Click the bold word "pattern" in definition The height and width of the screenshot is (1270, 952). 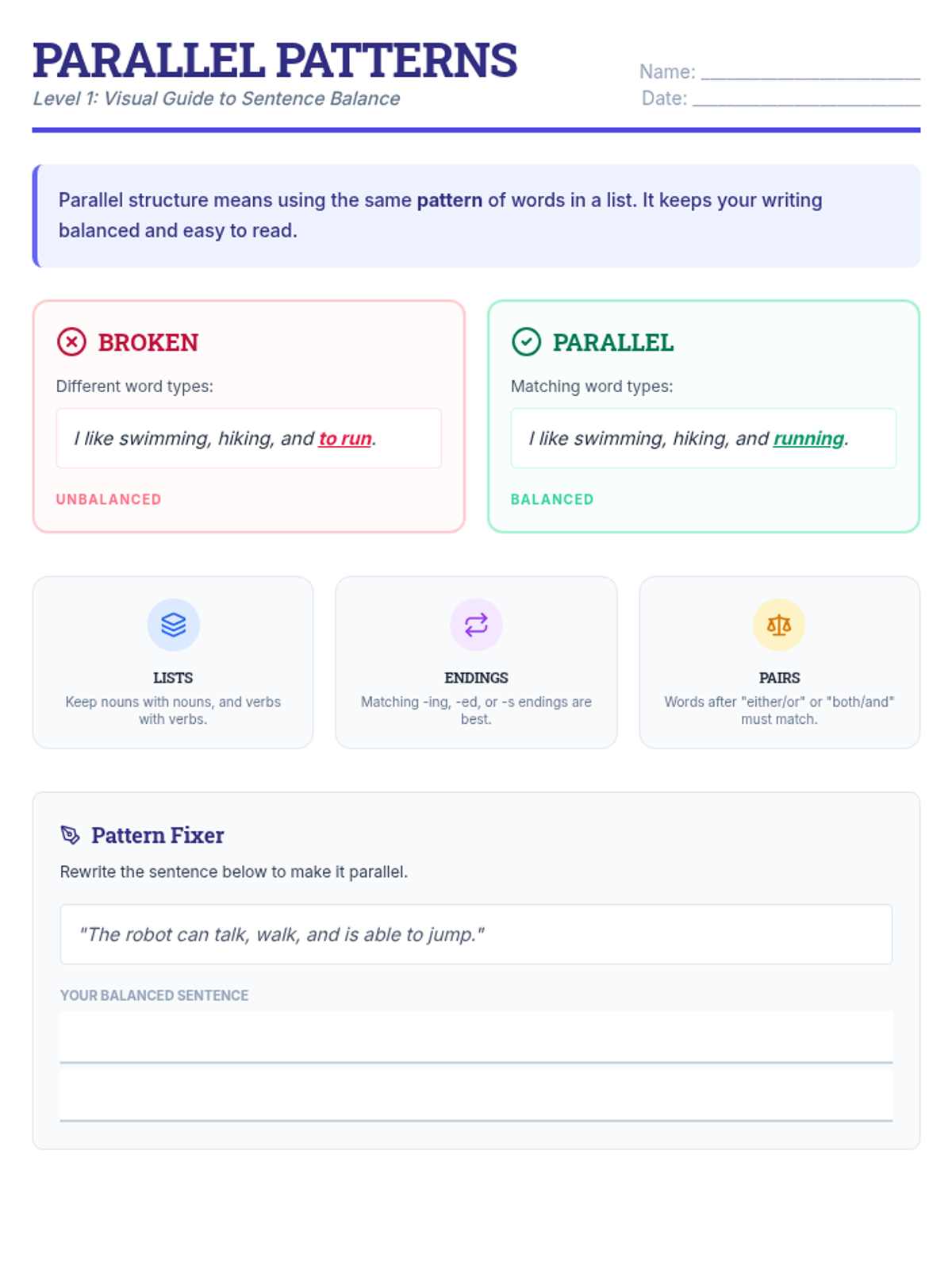pyautogui.click(x=449, y=200)
